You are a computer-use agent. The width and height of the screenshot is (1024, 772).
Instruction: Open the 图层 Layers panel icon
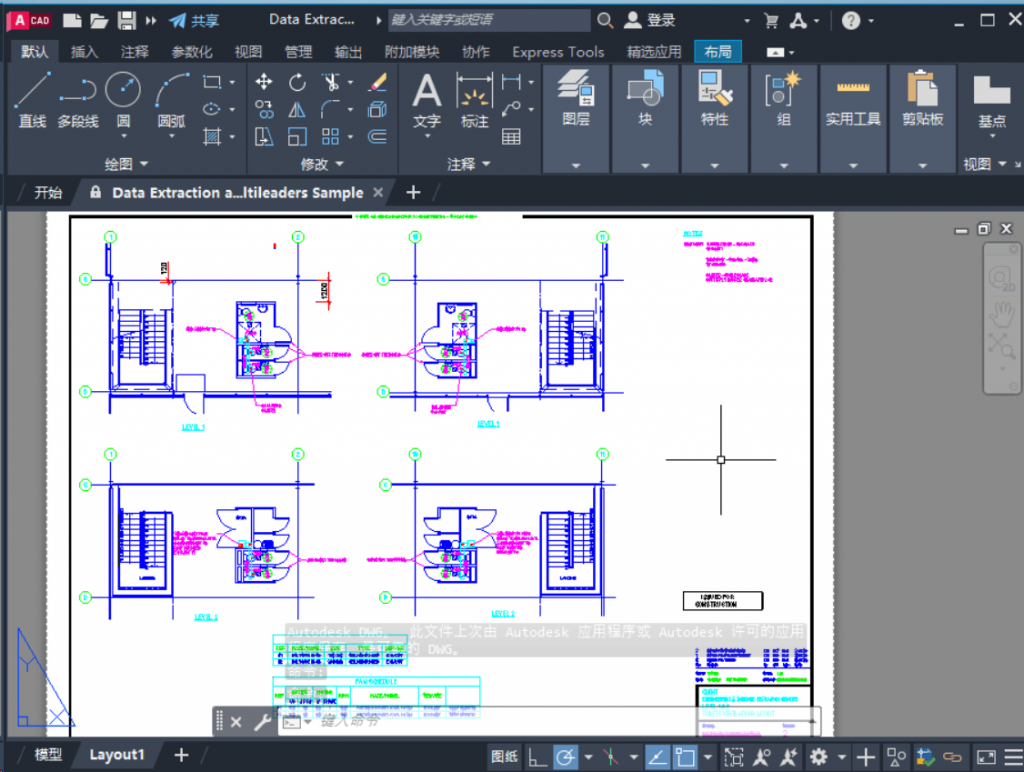click(x=577, y=95)
